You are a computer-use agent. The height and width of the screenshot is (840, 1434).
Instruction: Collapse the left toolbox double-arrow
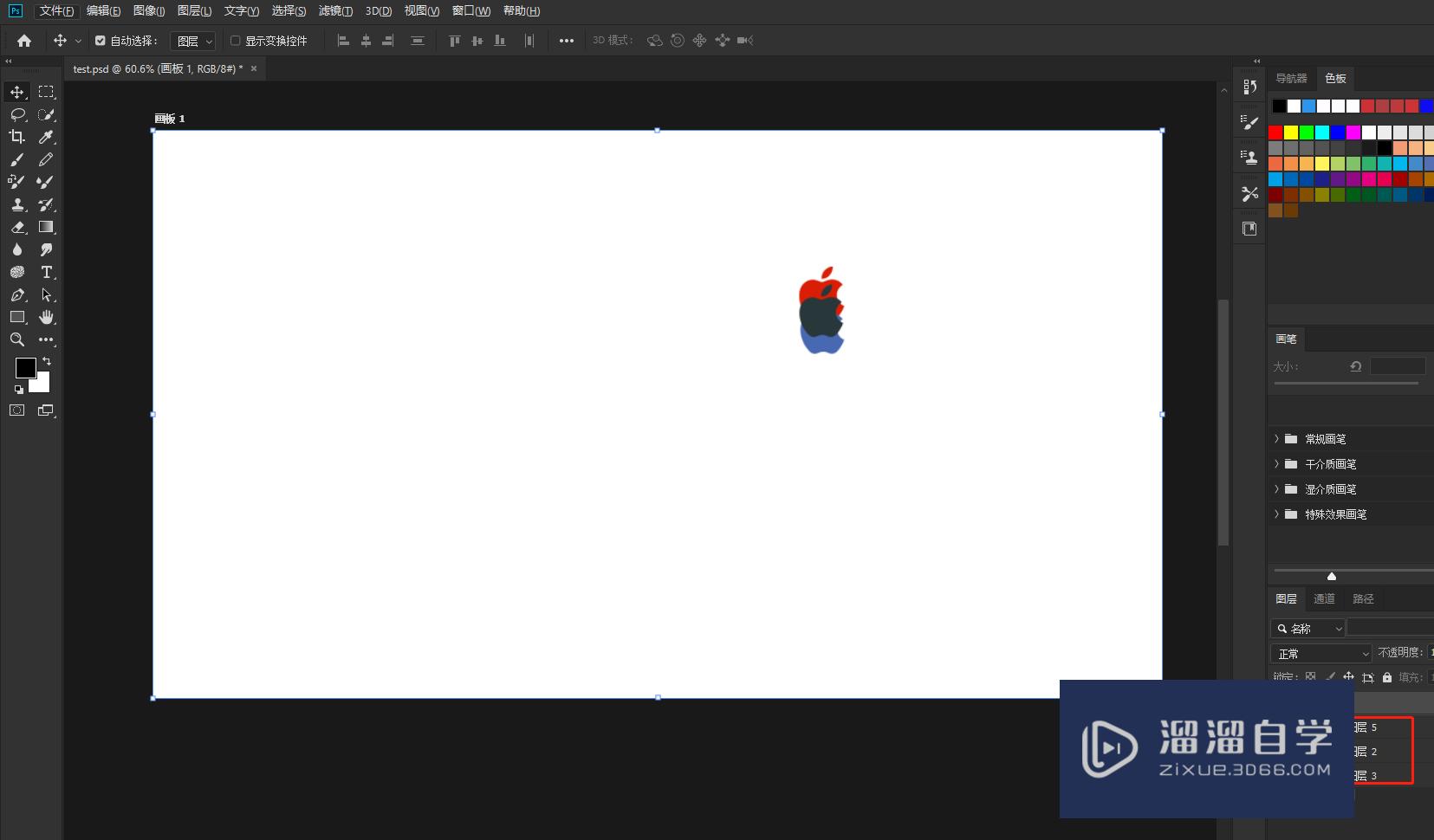(9, 61)
